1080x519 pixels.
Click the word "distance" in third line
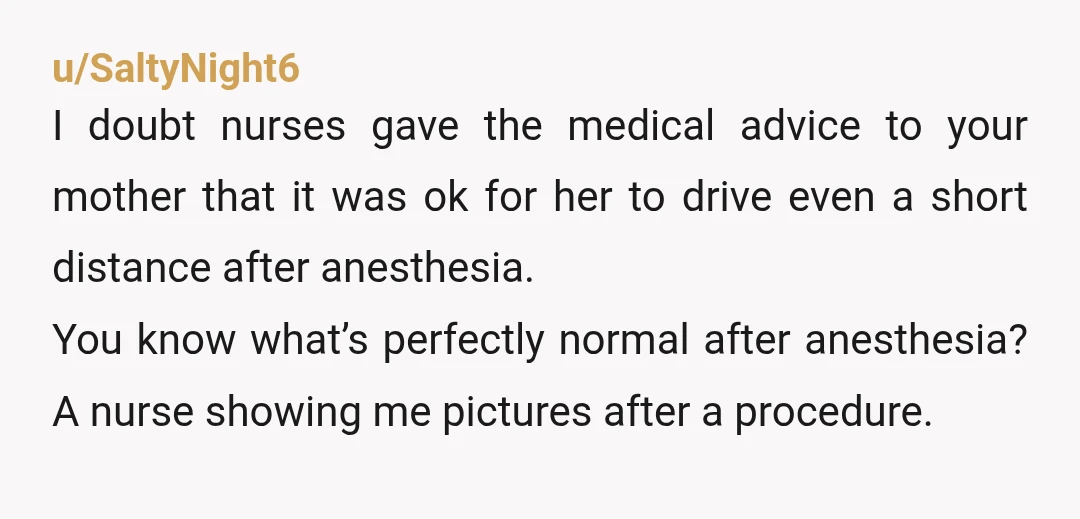pos(132,268)
